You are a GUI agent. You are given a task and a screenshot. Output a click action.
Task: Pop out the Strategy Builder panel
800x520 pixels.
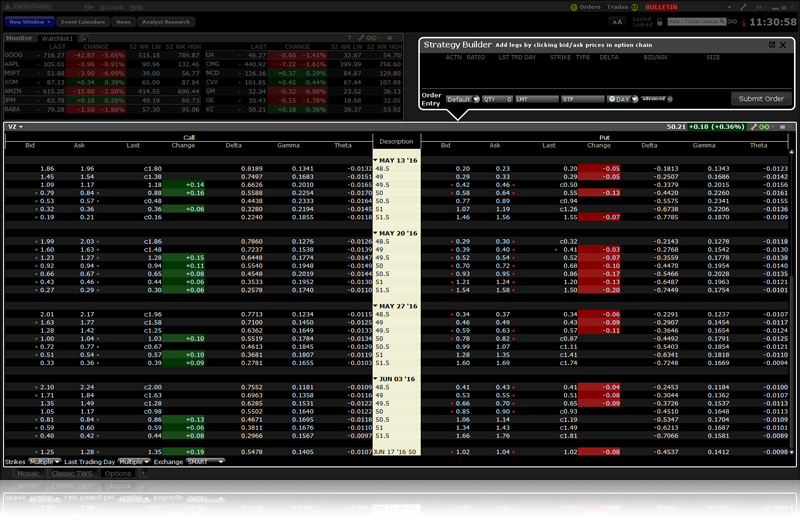click(772, 45)
